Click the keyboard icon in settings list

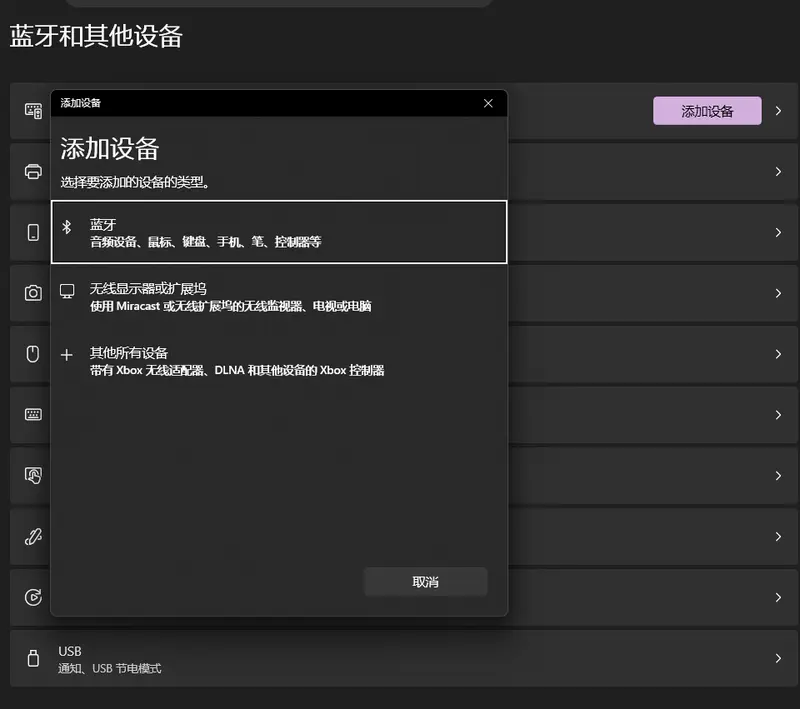point(33,414)
